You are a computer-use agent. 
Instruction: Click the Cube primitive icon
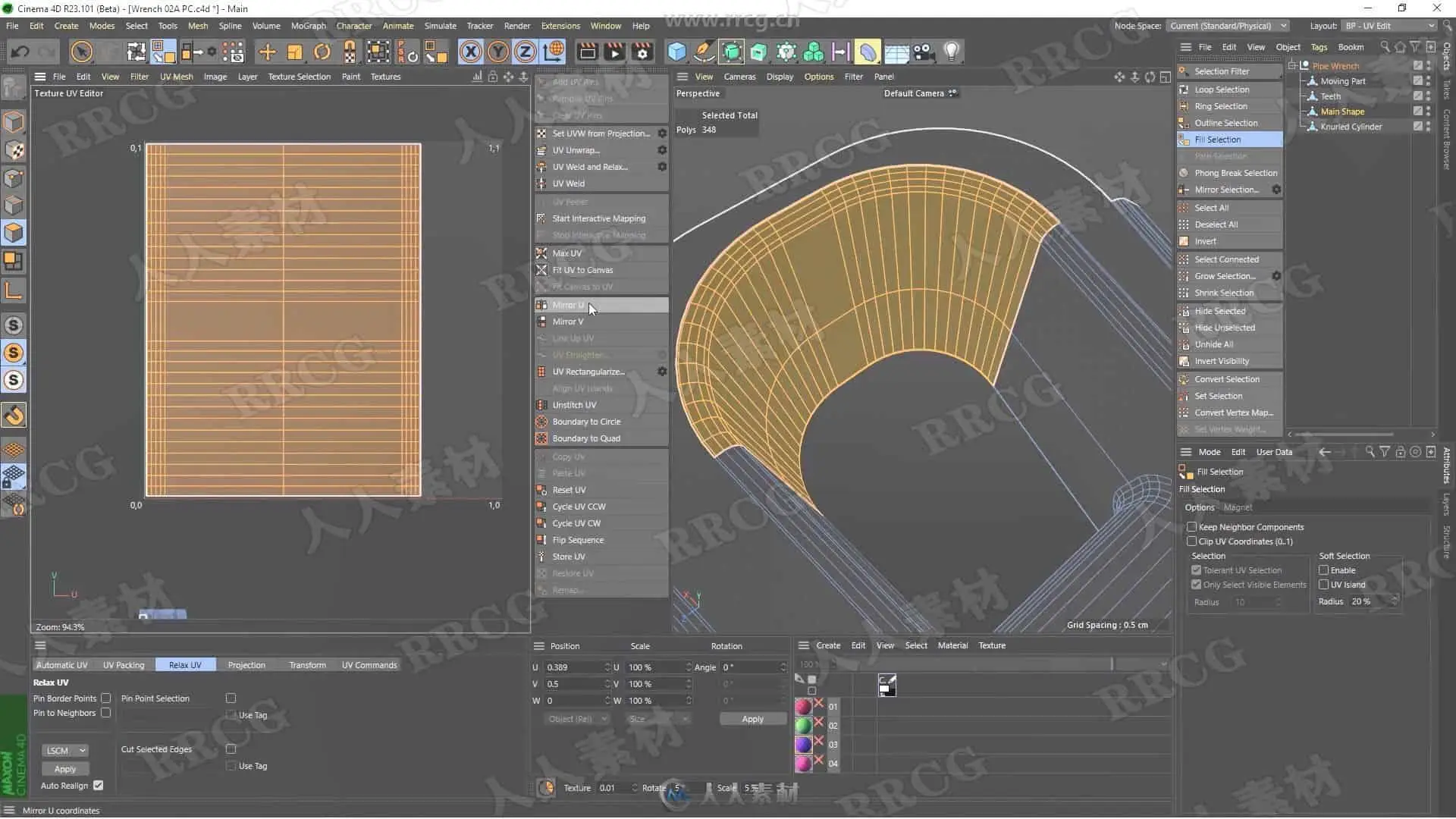tap(676, 52)
